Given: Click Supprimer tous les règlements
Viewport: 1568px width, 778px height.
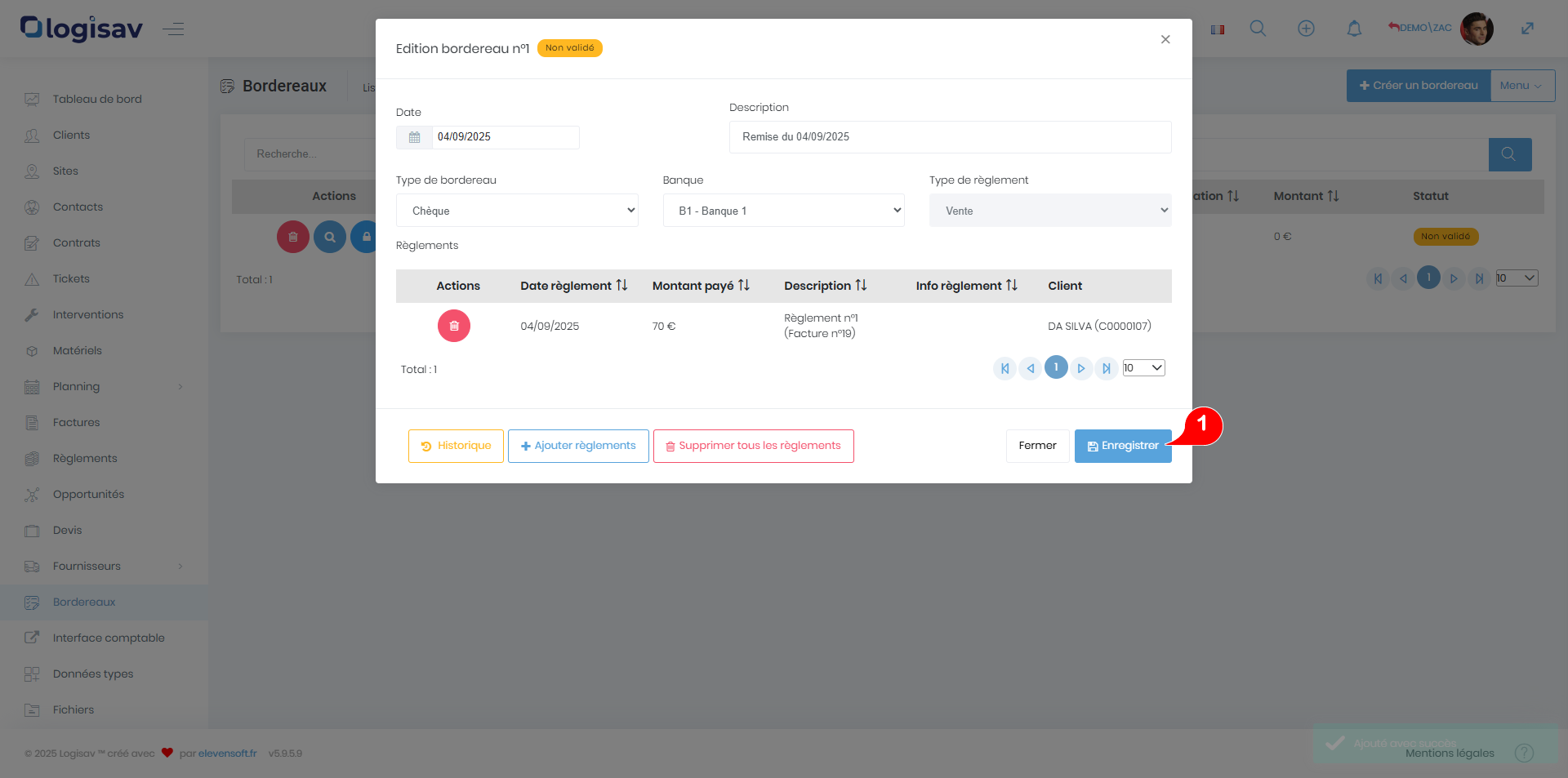Looking at the screenshot, I should coord(753,446).
